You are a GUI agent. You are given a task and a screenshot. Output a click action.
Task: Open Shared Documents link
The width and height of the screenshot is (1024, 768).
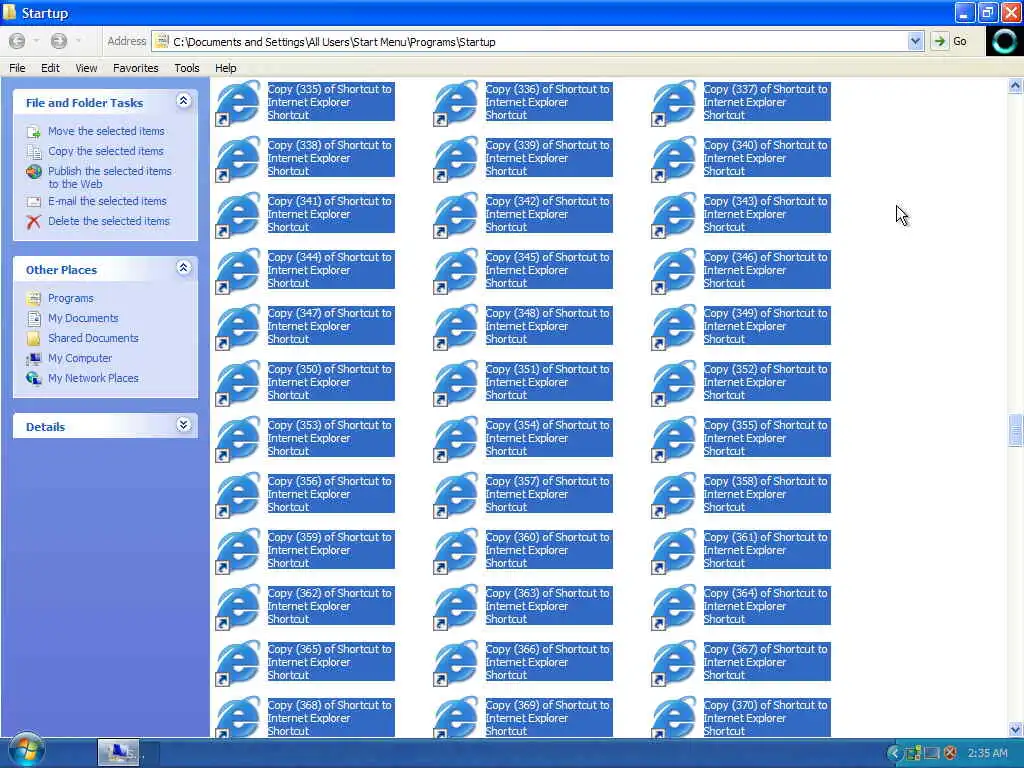[x=93, y=338]
